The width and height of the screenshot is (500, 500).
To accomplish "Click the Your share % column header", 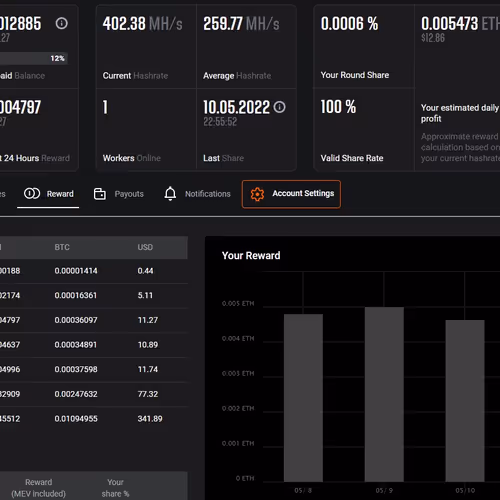I will 115,488.
